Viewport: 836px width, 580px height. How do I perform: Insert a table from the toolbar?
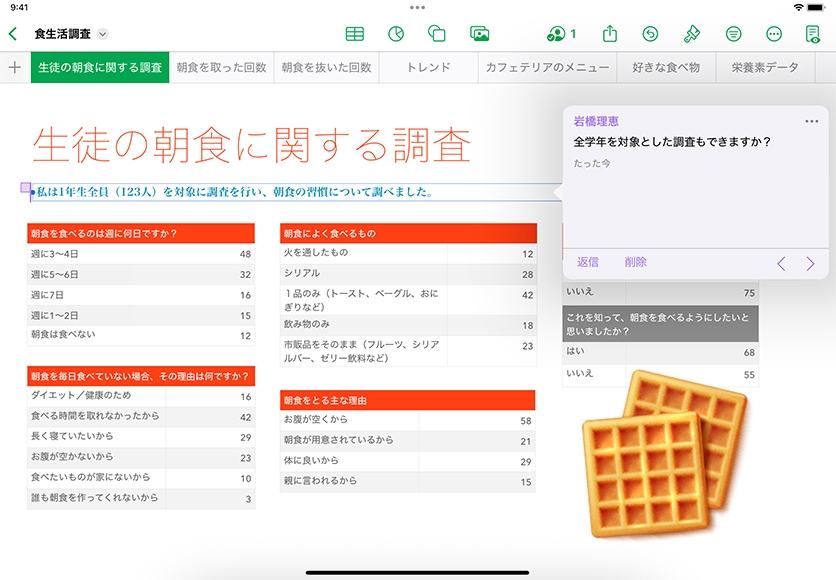(354, 34)
